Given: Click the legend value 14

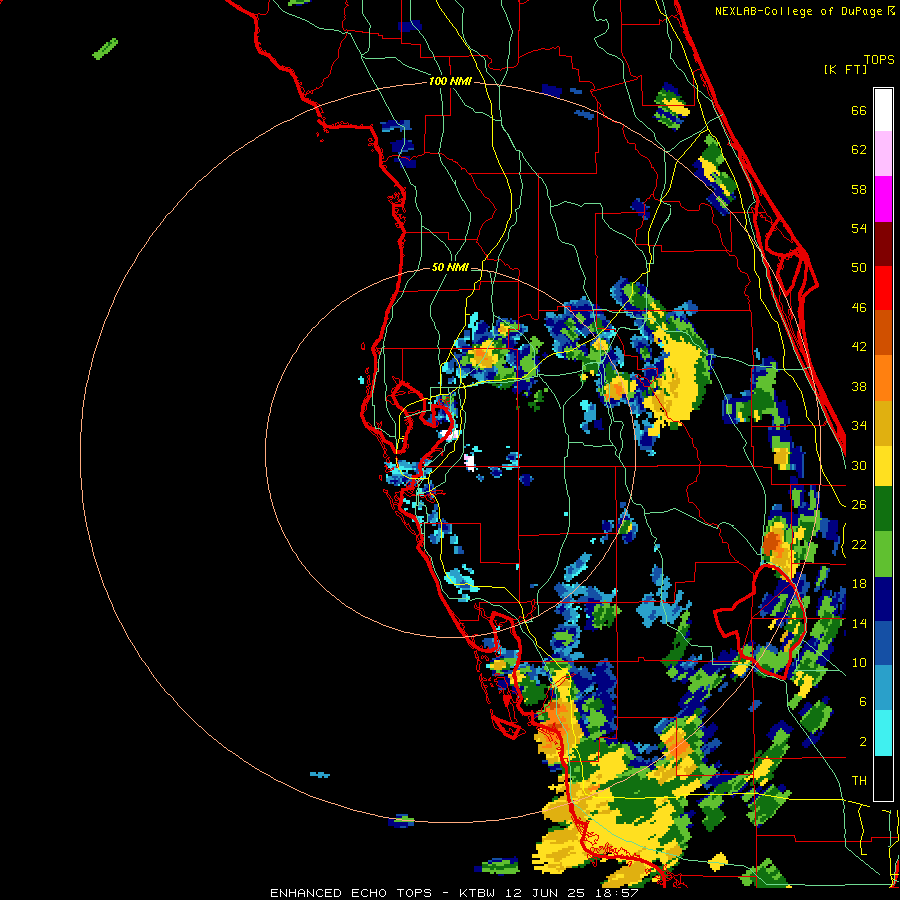Looking at the screenshot, I should 859,623.
